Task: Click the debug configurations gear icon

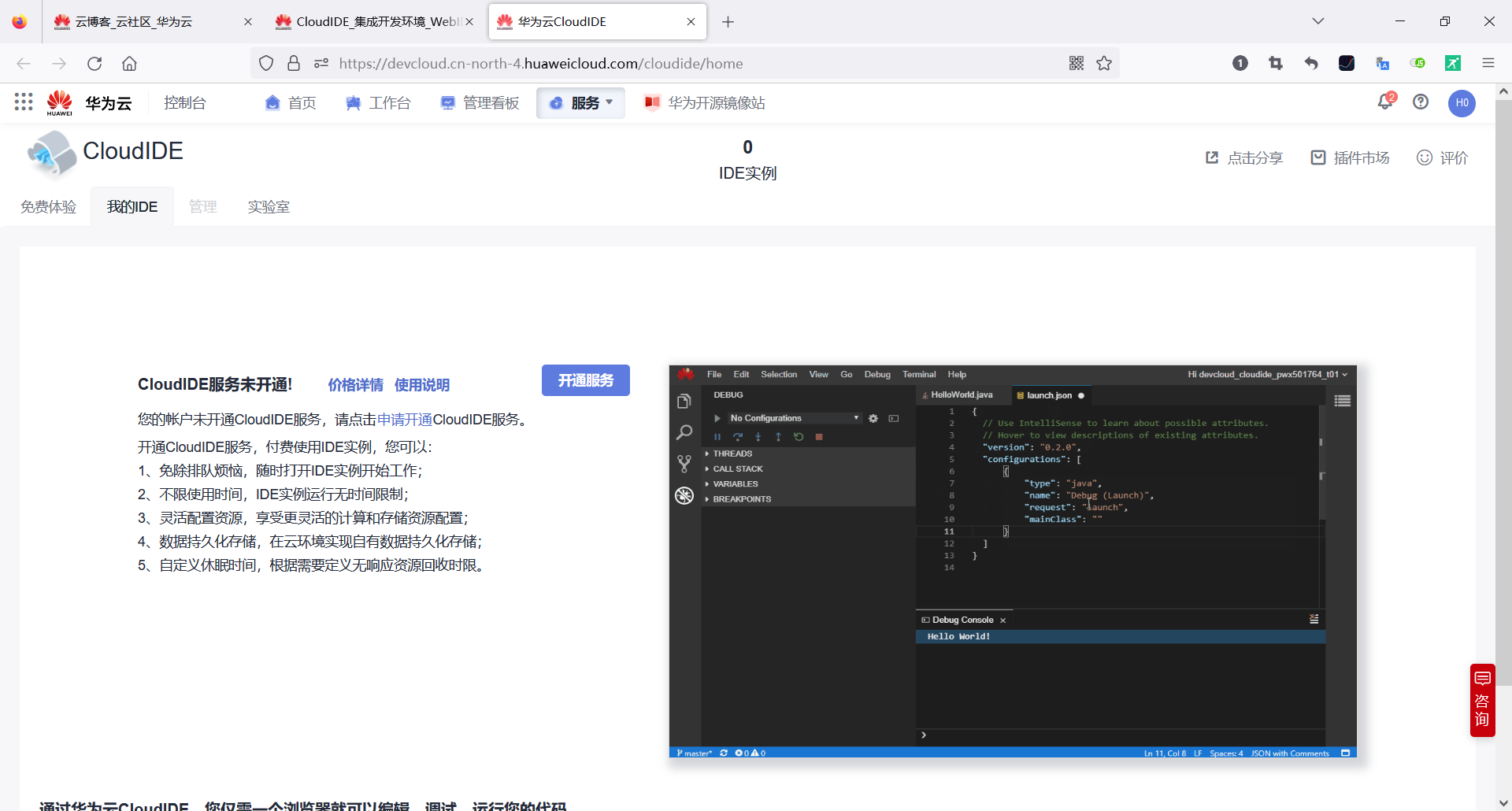Action: pyautogui.click(x=873, y=418)
